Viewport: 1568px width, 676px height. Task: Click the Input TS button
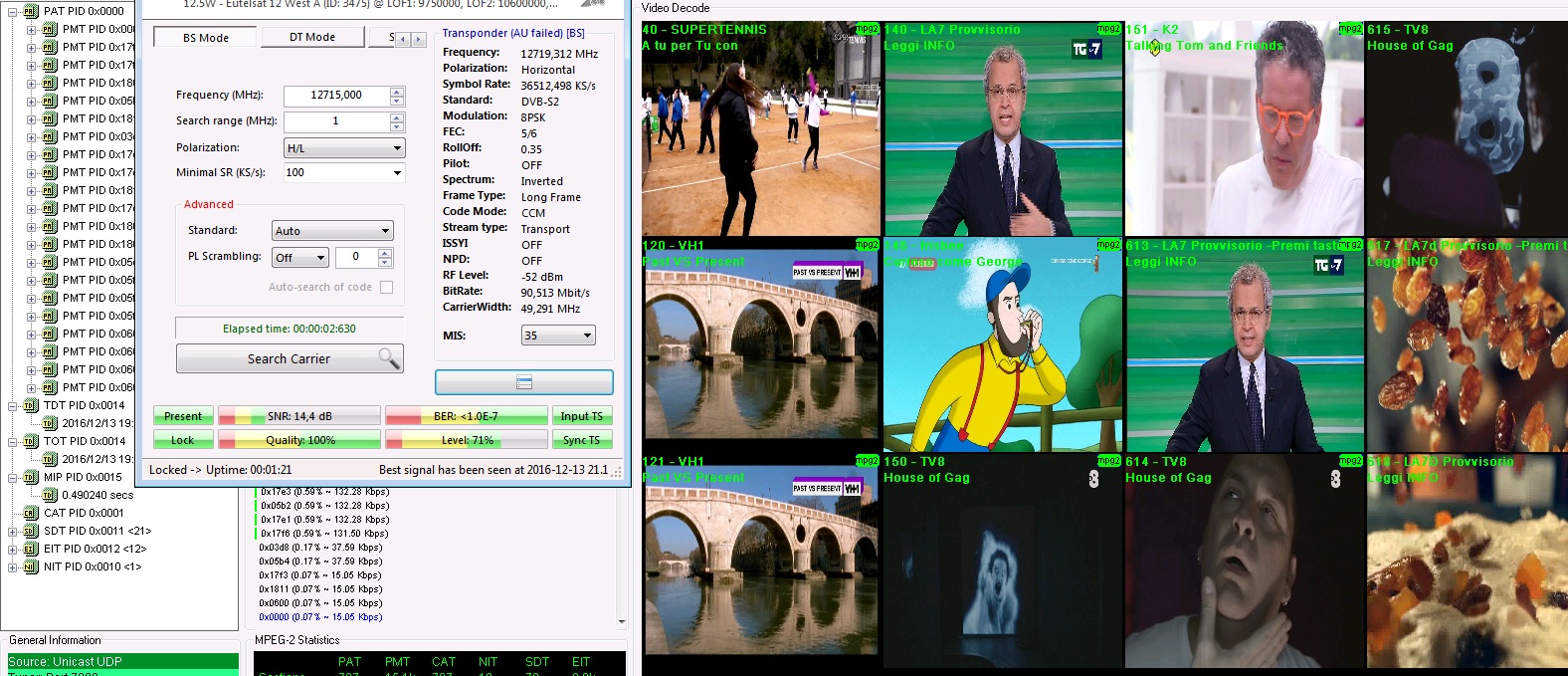(581, 416)
